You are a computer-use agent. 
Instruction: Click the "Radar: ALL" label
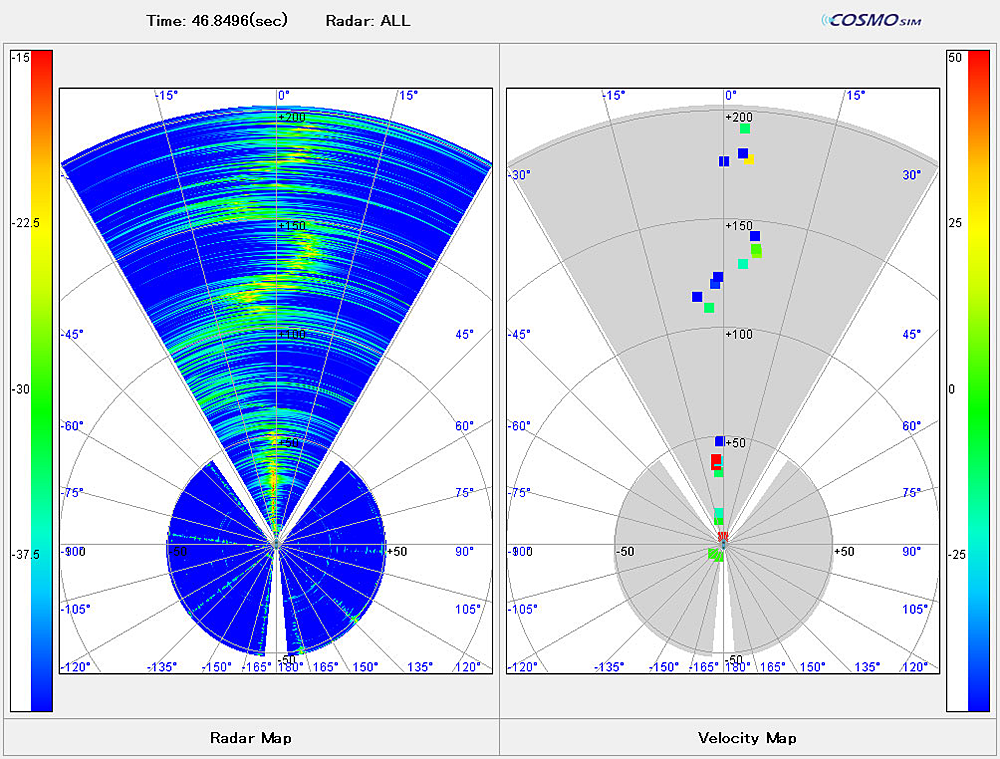pos(368,20)
